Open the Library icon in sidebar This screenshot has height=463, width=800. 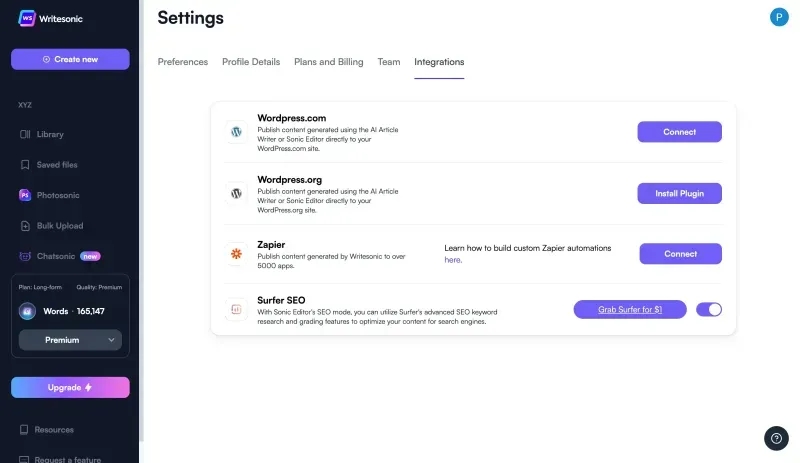click(x=25, y=134)
